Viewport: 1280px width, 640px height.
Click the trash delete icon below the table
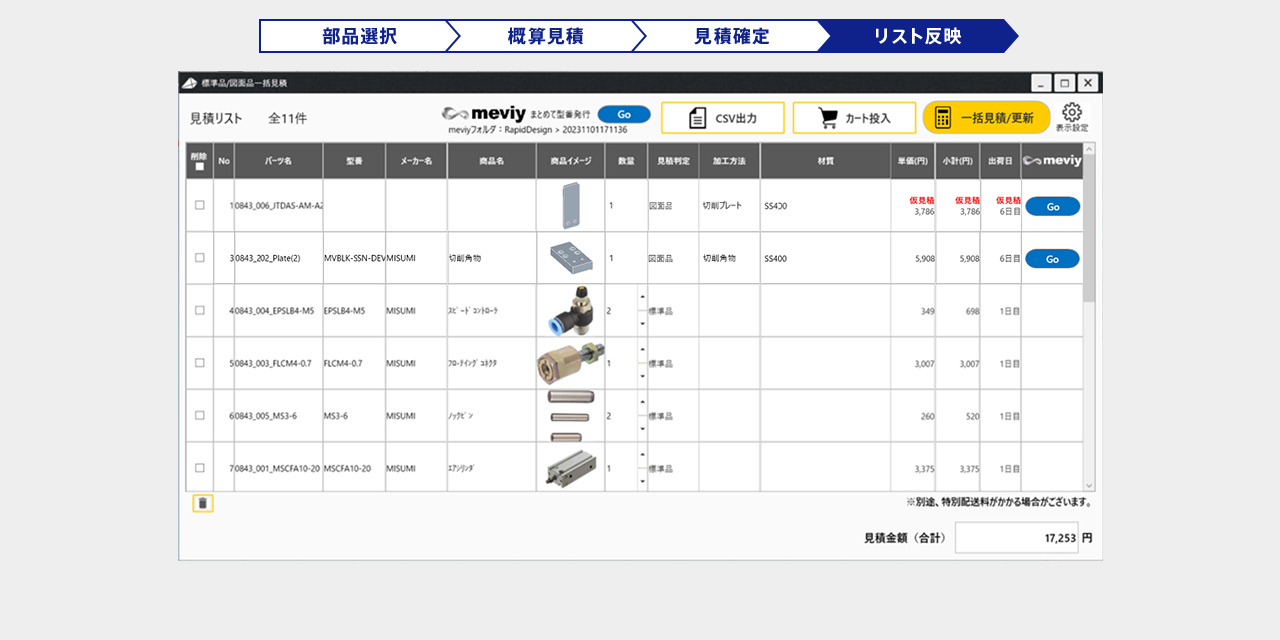(x=203, y=504)
